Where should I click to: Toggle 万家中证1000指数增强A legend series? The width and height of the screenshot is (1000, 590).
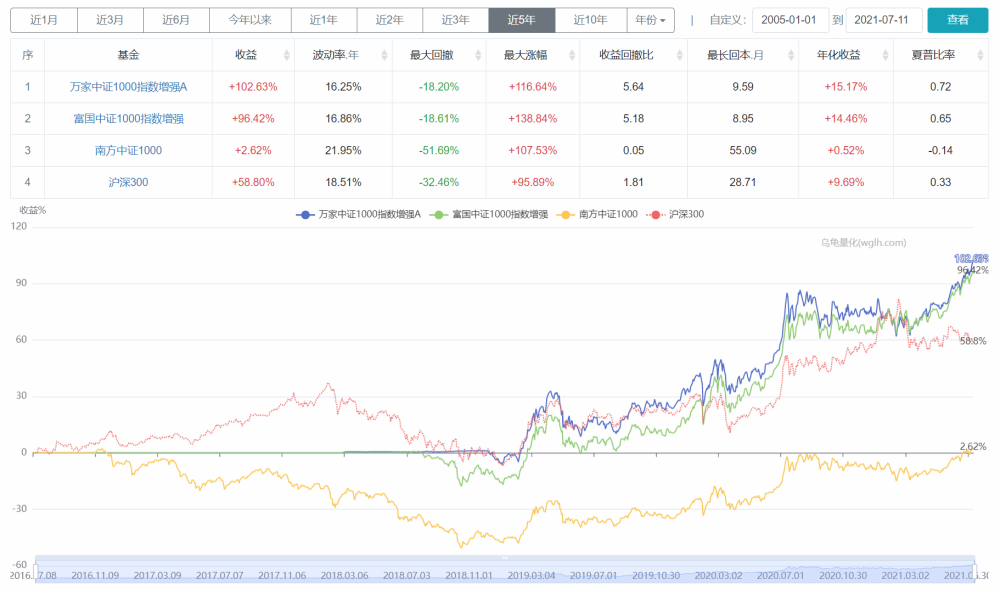[x=358, y=214]
